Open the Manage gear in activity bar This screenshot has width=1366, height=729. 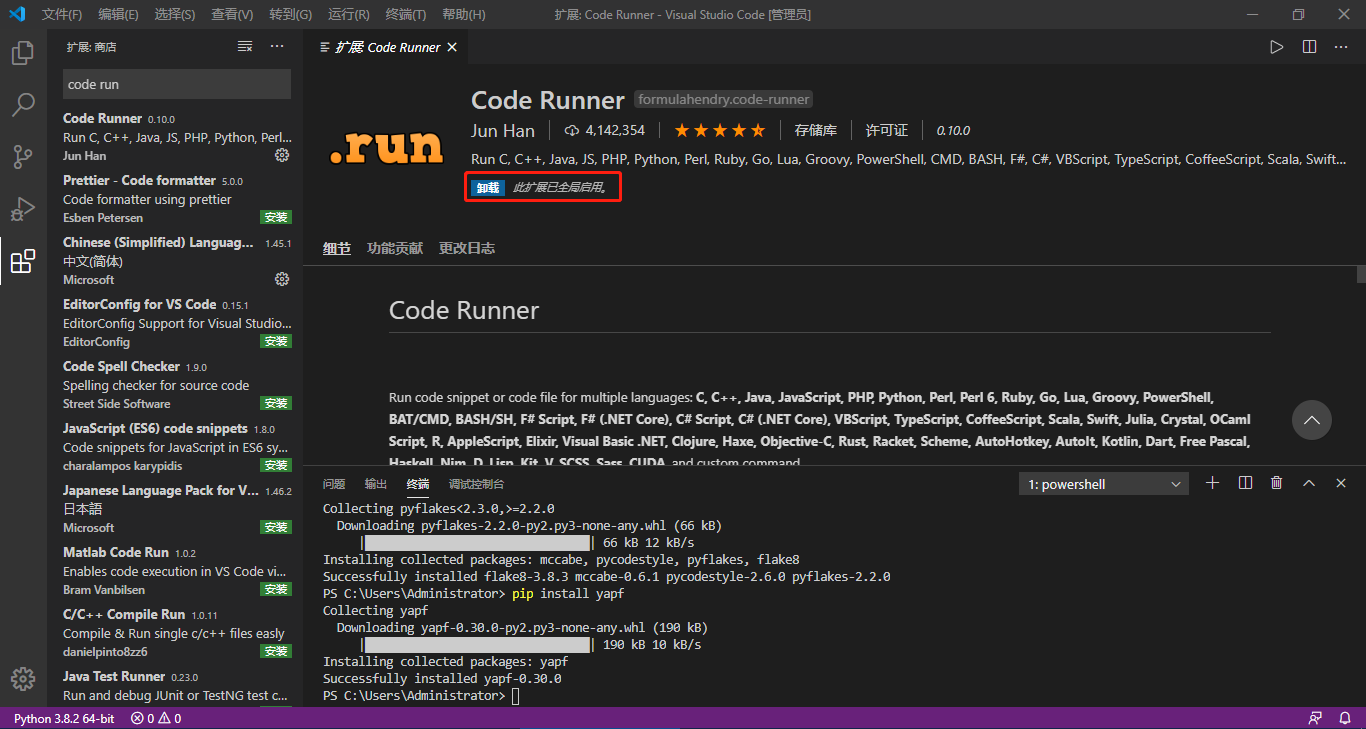coord(22,678)
